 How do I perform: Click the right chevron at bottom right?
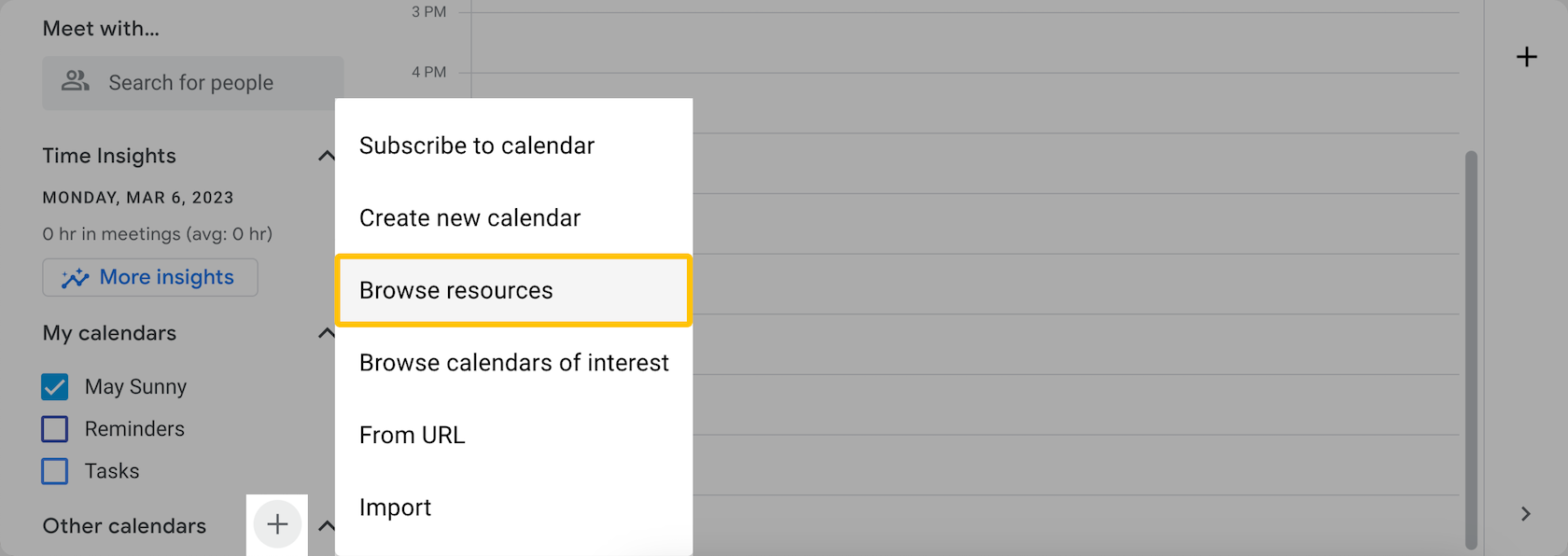coord(1525,514)
